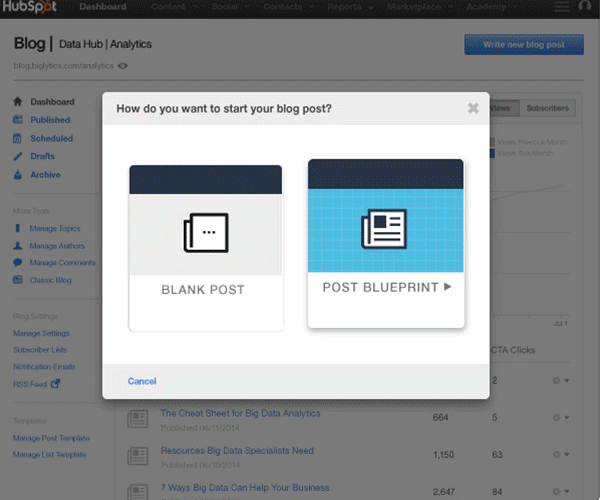
Task: Open Manage List Template
Action: point(50,454)
